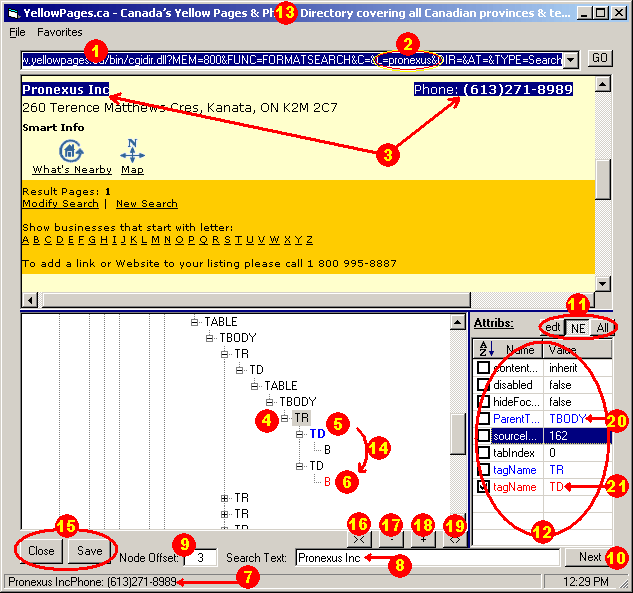Screen dimensions: 633x593
Task: Click the minus button below the tree
Action: tap(391, 539)
